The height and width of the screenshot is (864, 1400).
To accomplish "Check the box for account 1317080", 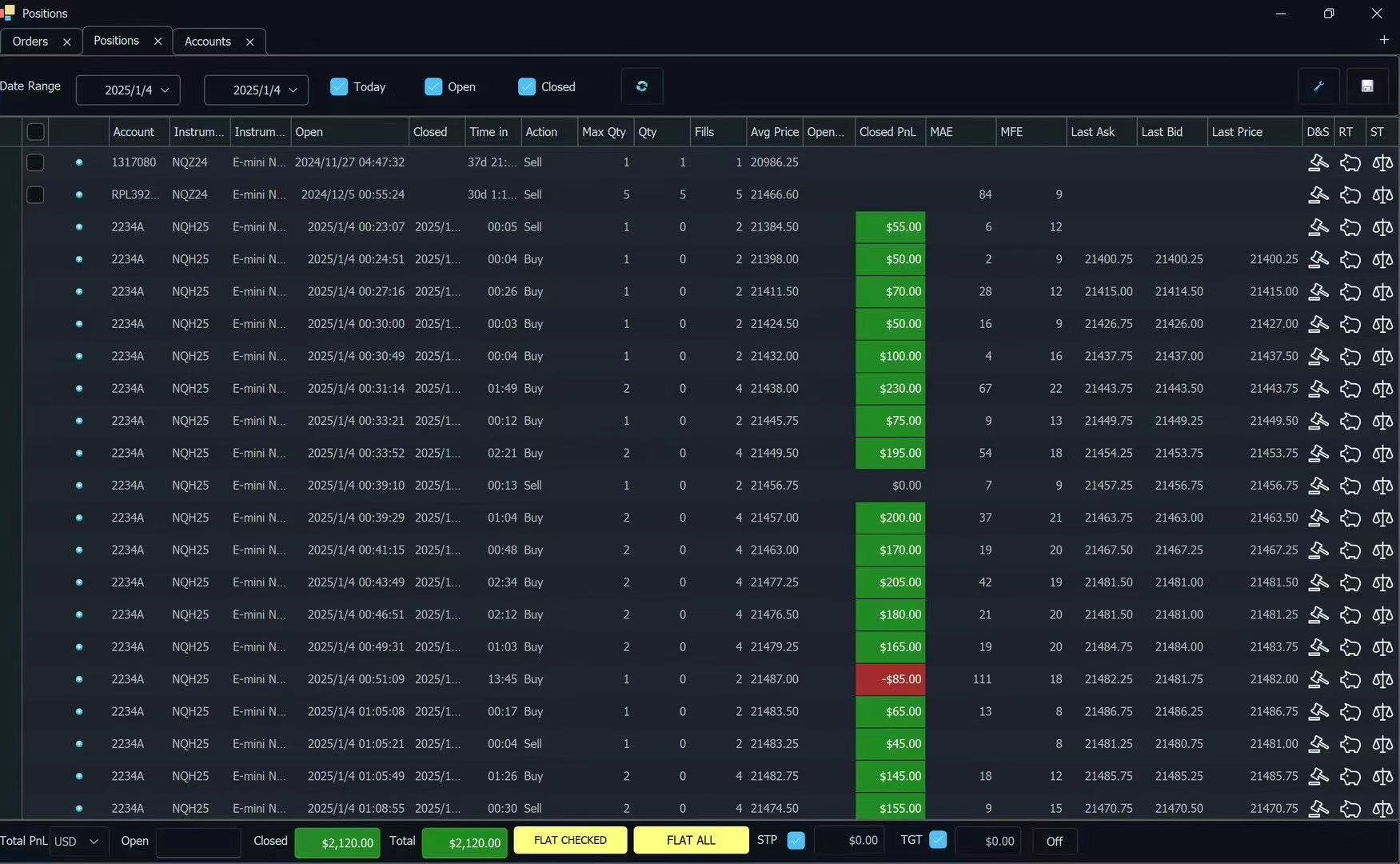I will (35, 162).
